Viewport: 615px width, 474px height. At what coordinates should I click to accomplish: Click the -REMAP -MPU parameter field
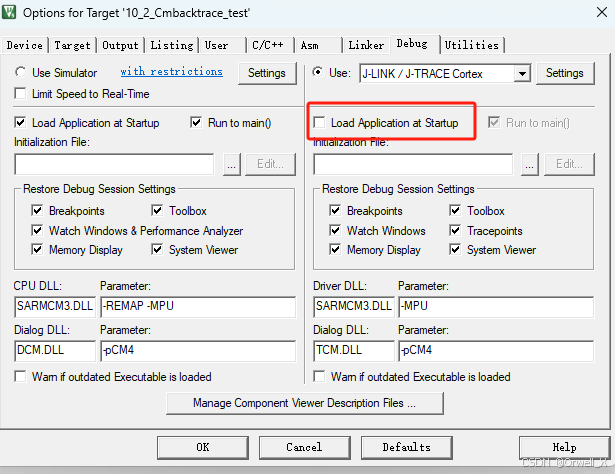coord(198,306)
